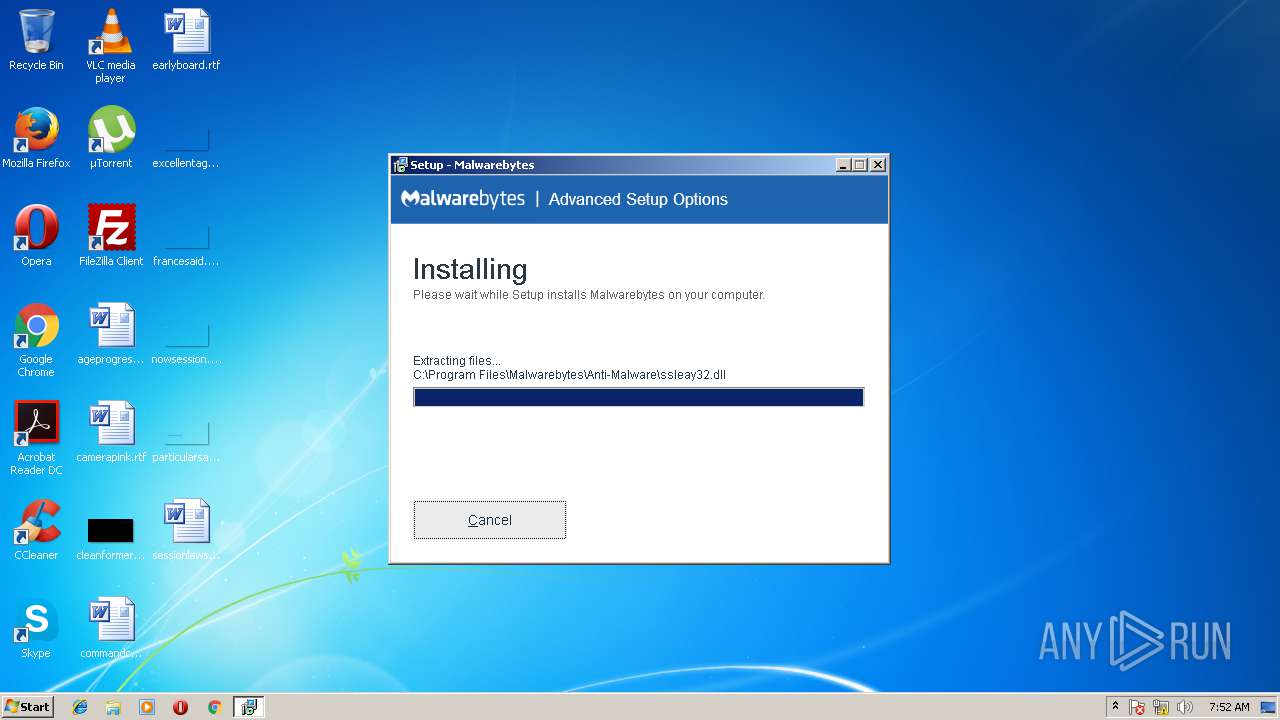Show hidden tray icons arrow
Viewport: 1280px width, 720px height.
pyautogui.click(x=1115, y=707)
